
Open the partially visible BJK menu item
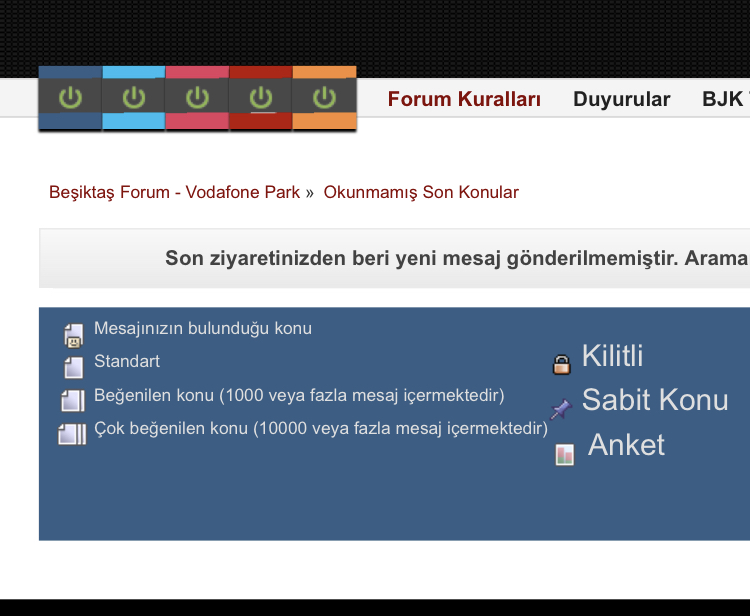(724, 99)
